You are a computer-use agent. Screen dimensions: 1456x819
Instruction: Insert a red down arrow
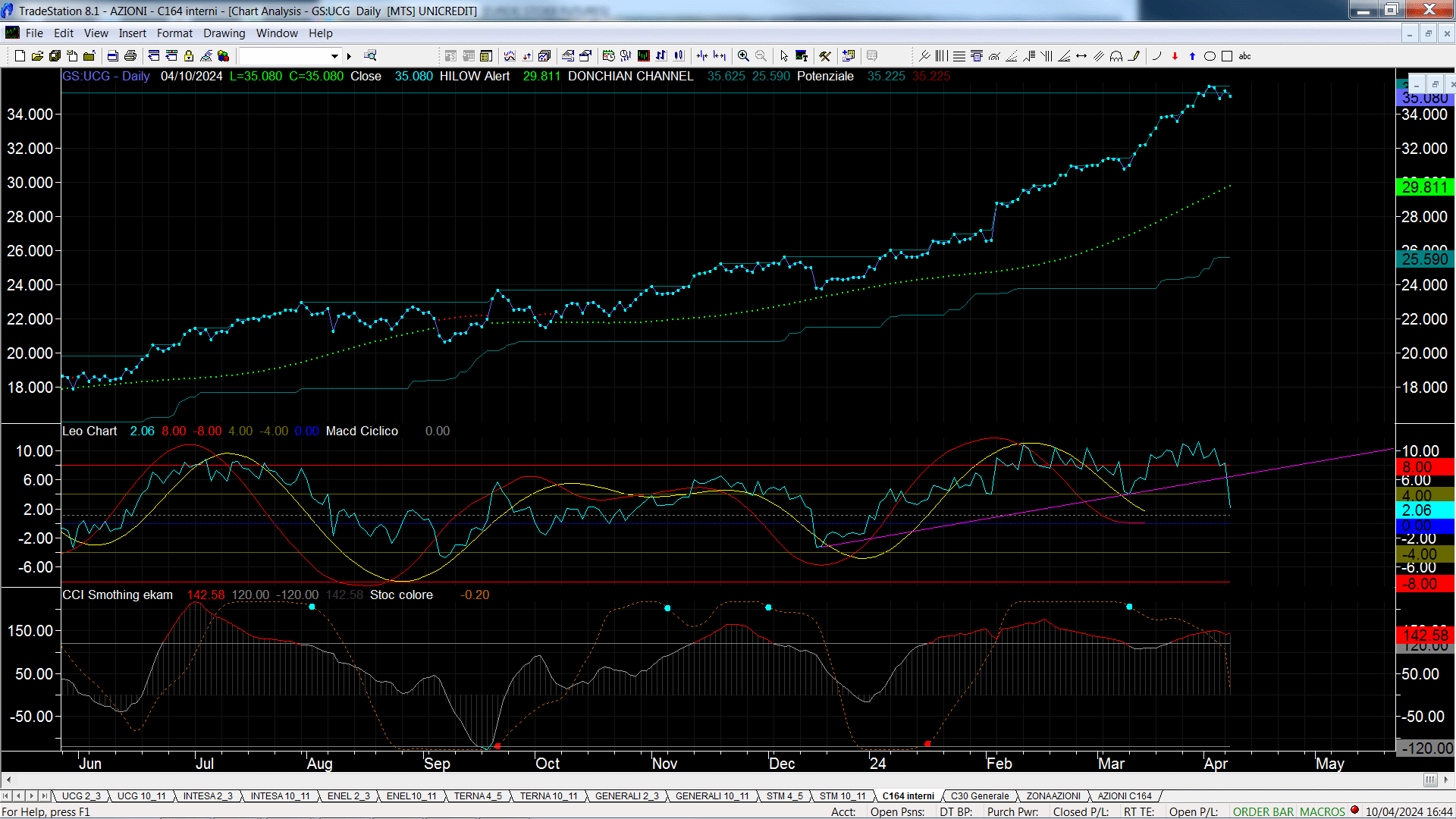(x=1175, y=55)
